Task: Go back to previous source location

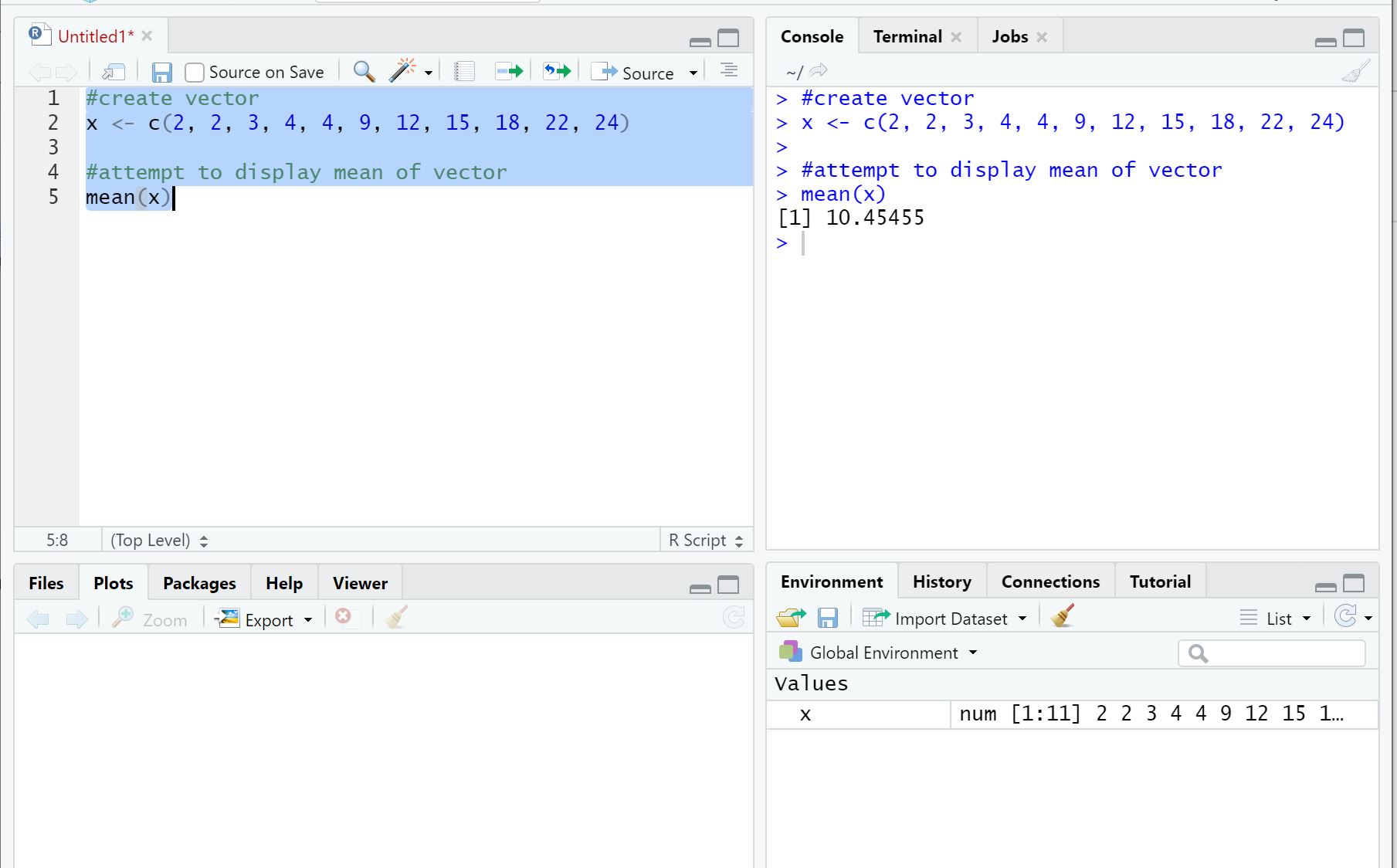Action: pyautogui.click(x=39, y=73)
